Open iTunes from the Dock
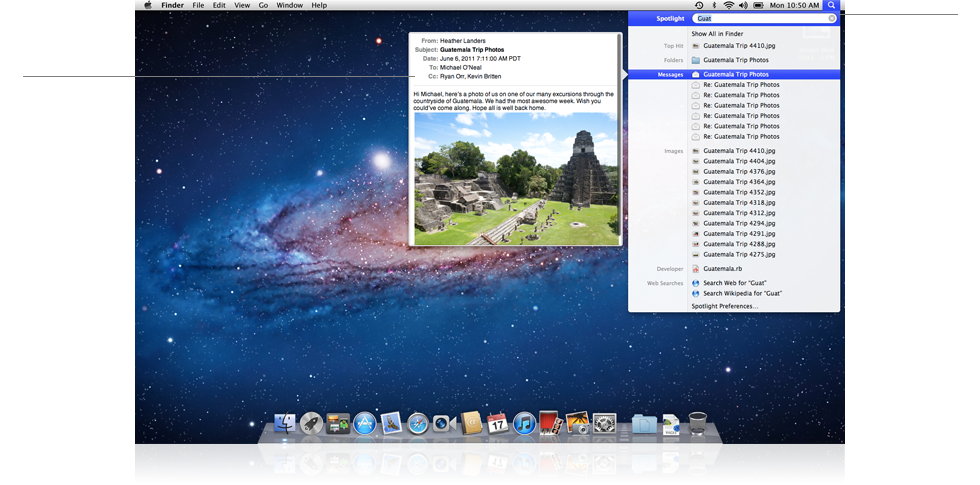The image size is (980, 485). [525, 424]
